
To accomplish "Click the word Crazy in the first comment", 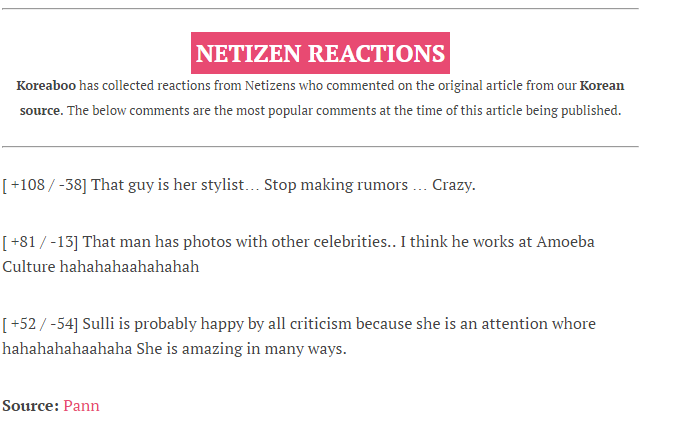I will 453,185.
